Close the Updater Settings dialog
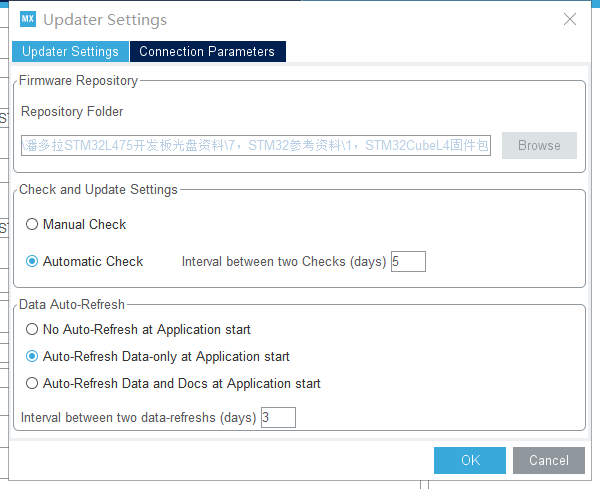Viewport: 600px width, 489px height. (570, 19)
